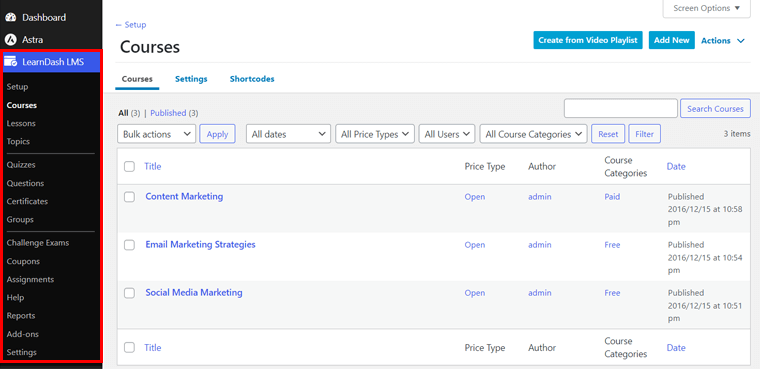
Task: Open Assignments in the sidebar
Action: [30, 279]
